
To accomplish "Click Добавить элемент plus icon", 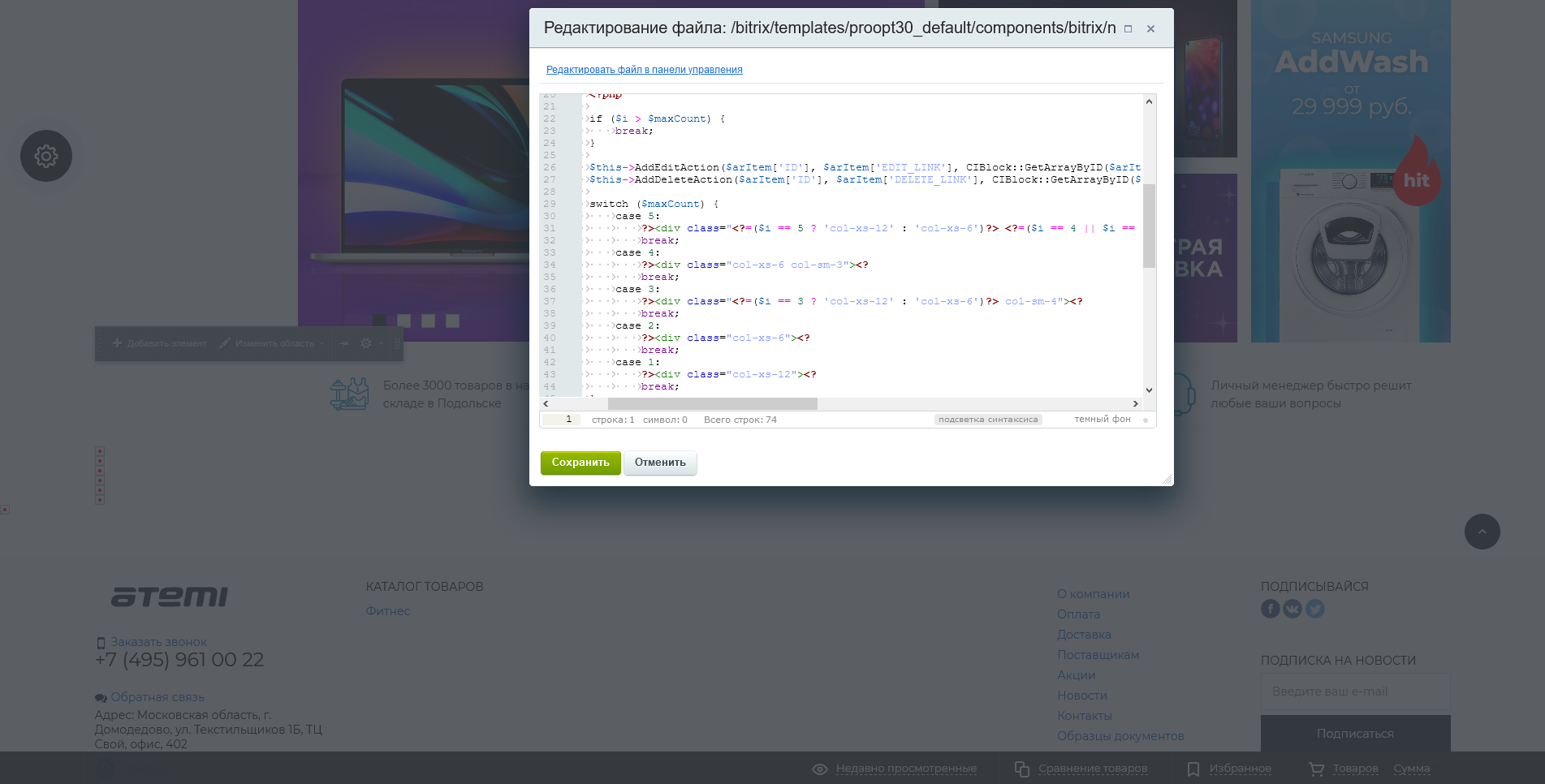I will click(x=117, y=343).
